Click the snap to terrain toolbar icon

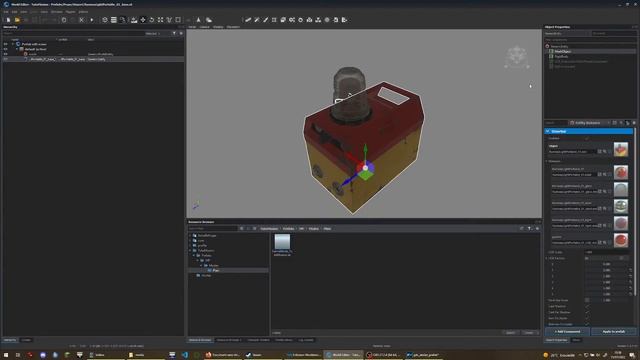coord(134,20)
